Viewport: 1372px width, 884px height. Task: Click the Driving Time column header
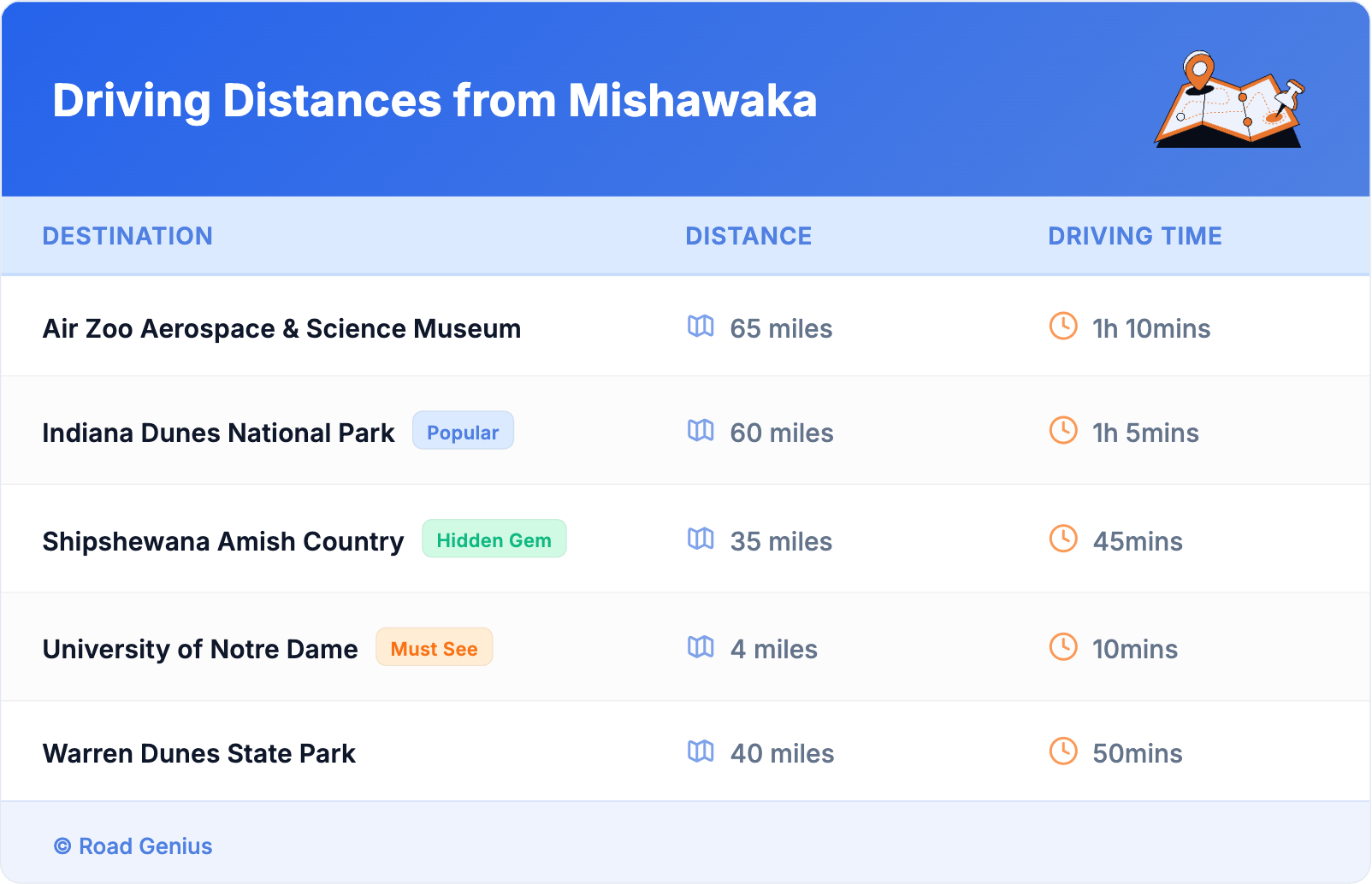click(1134, 236)
